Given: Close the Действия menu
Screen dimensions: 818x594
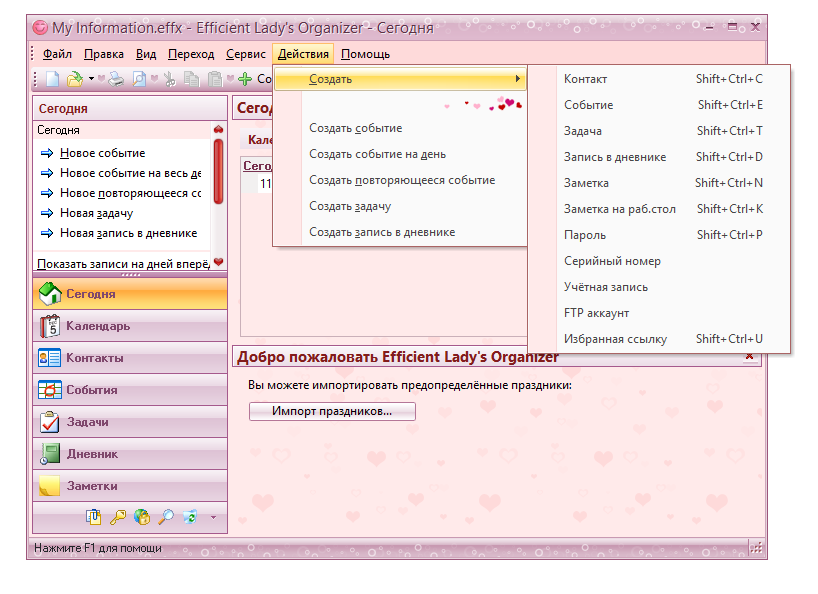Looking at the screenshot, I should (x=303, y=54).
